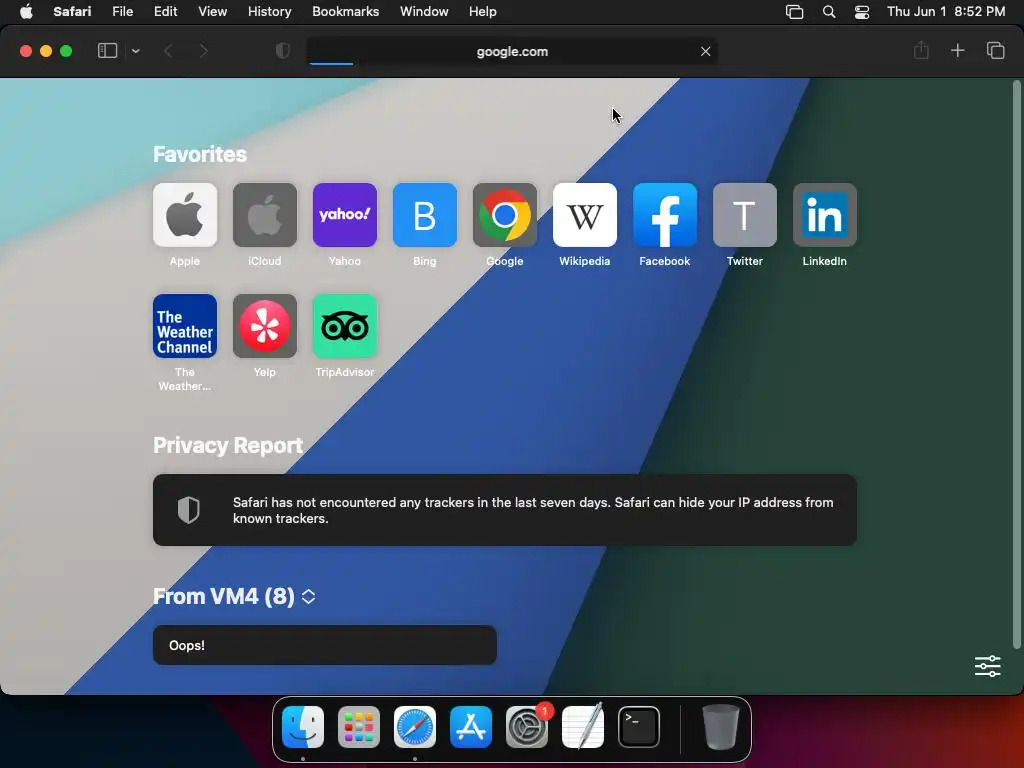Open App Store from the Dock

471,727
